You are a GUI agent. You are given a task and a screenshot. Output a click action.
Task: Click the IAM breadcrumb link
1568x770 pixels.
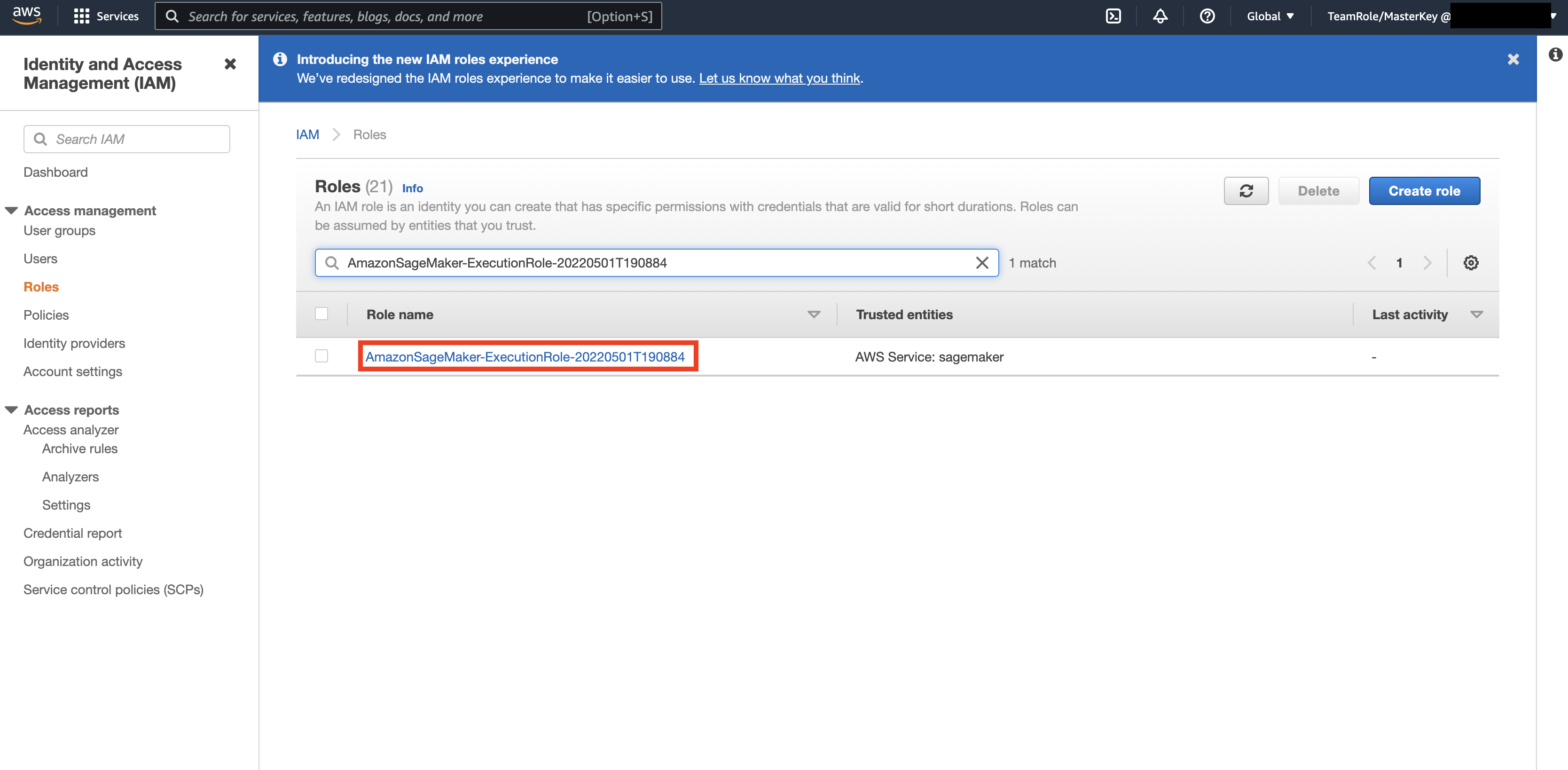pos(307,134)
